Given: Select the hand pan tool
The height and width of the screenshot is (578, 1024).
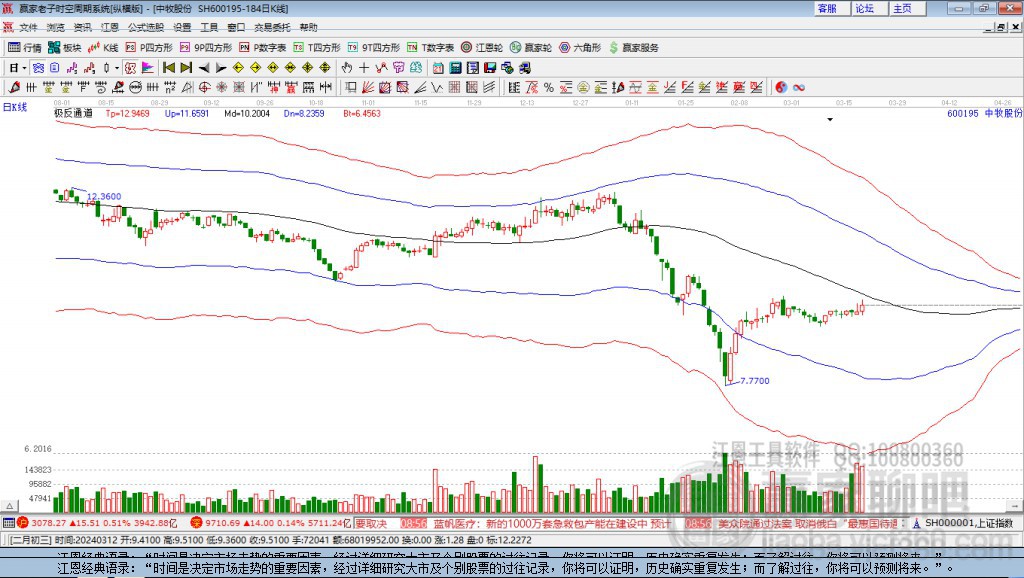Looking at the screenshot, I should 346,68.
